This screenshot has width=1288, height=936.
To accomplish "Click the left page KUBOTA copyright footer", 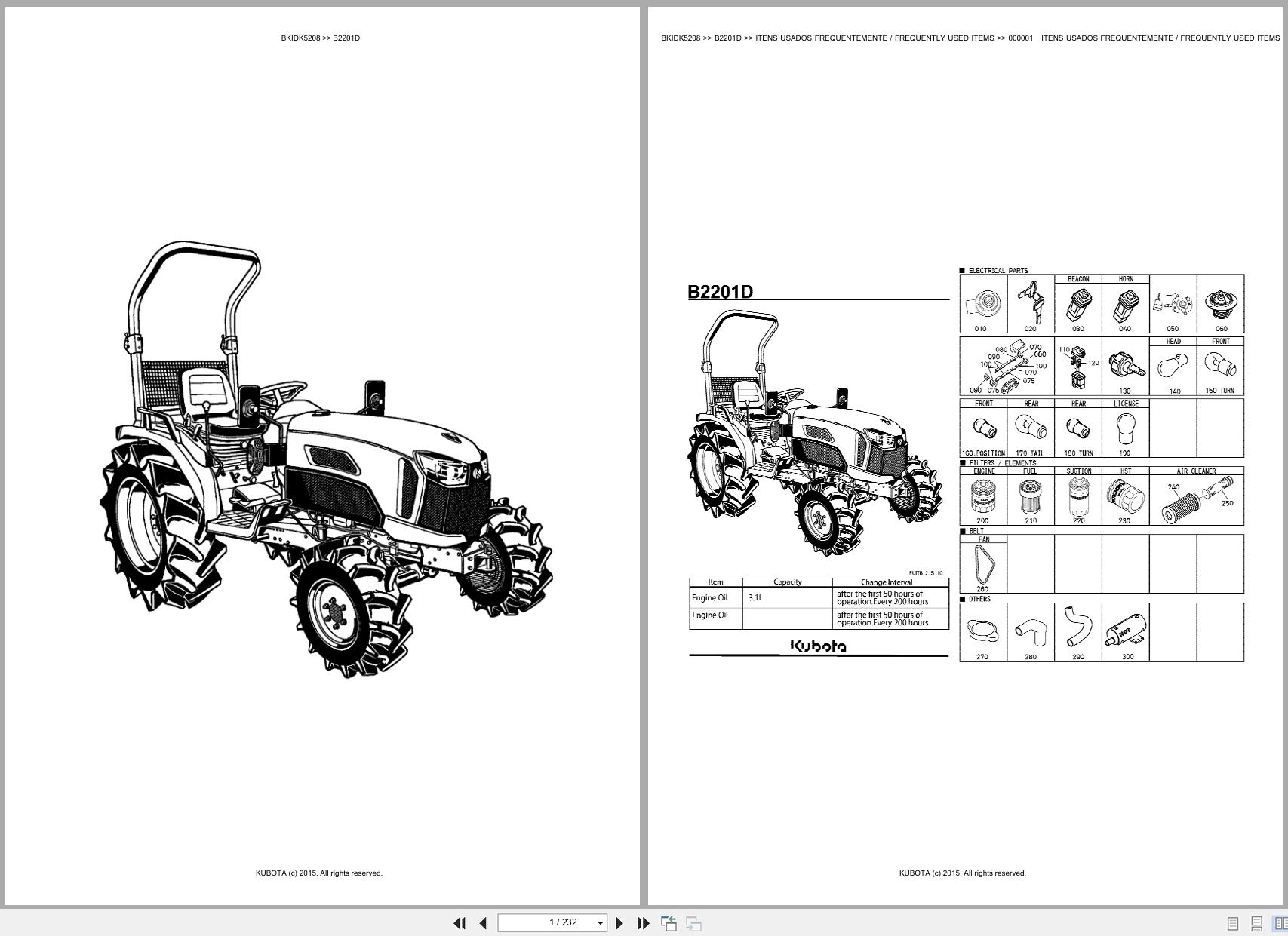I will 319,873.
